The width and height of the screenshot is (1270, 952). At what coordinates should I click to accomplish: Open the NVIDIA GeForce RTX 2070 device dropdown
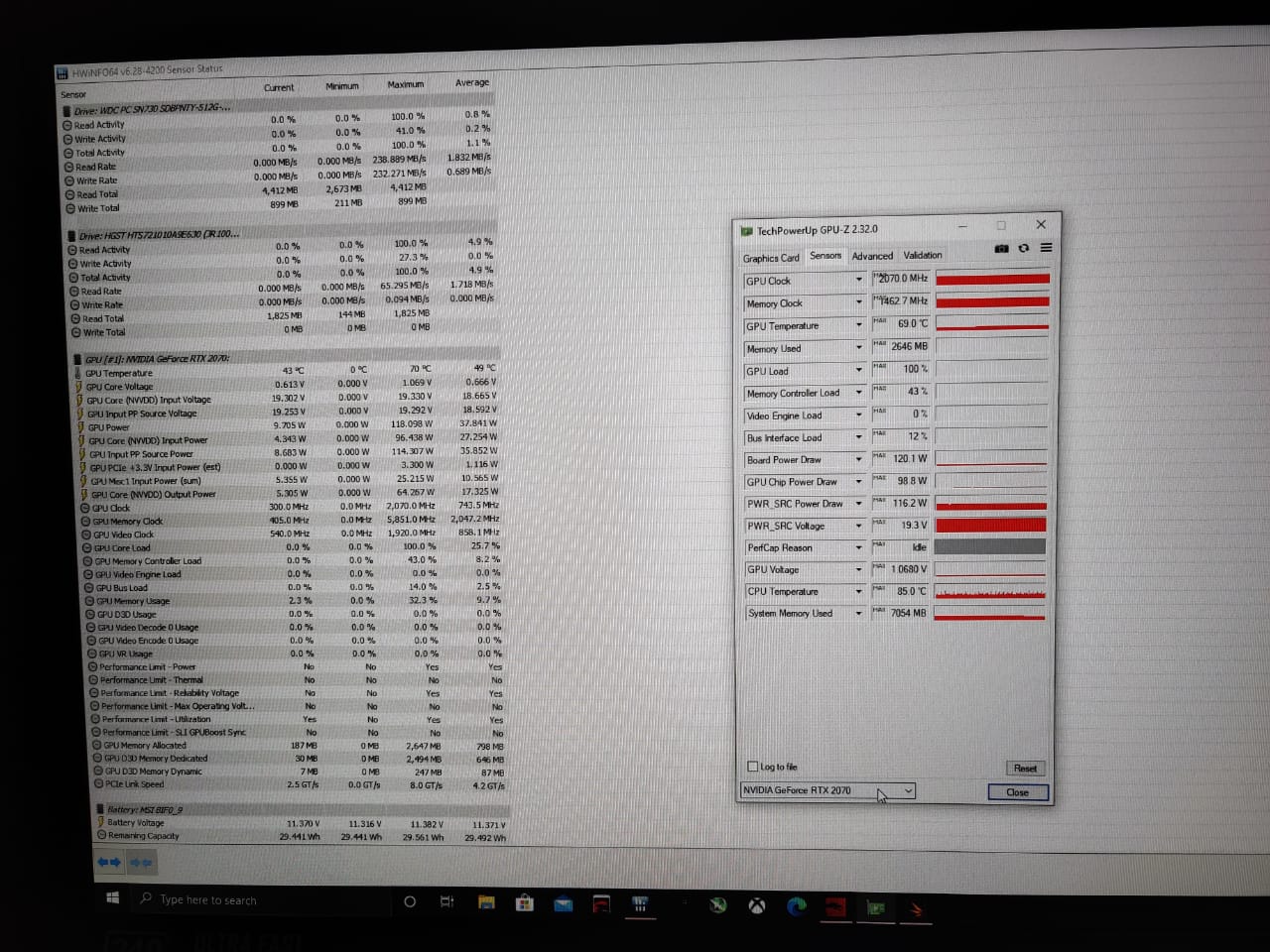tap(827, 790)
